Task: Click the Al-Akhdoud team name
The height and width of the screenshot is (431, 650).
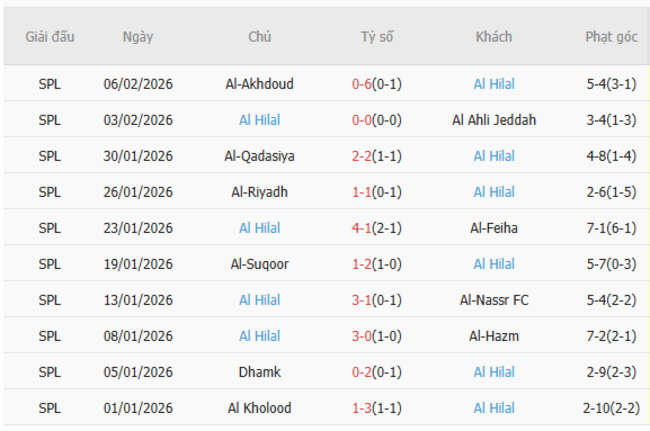Action: [x=260, y=84]
